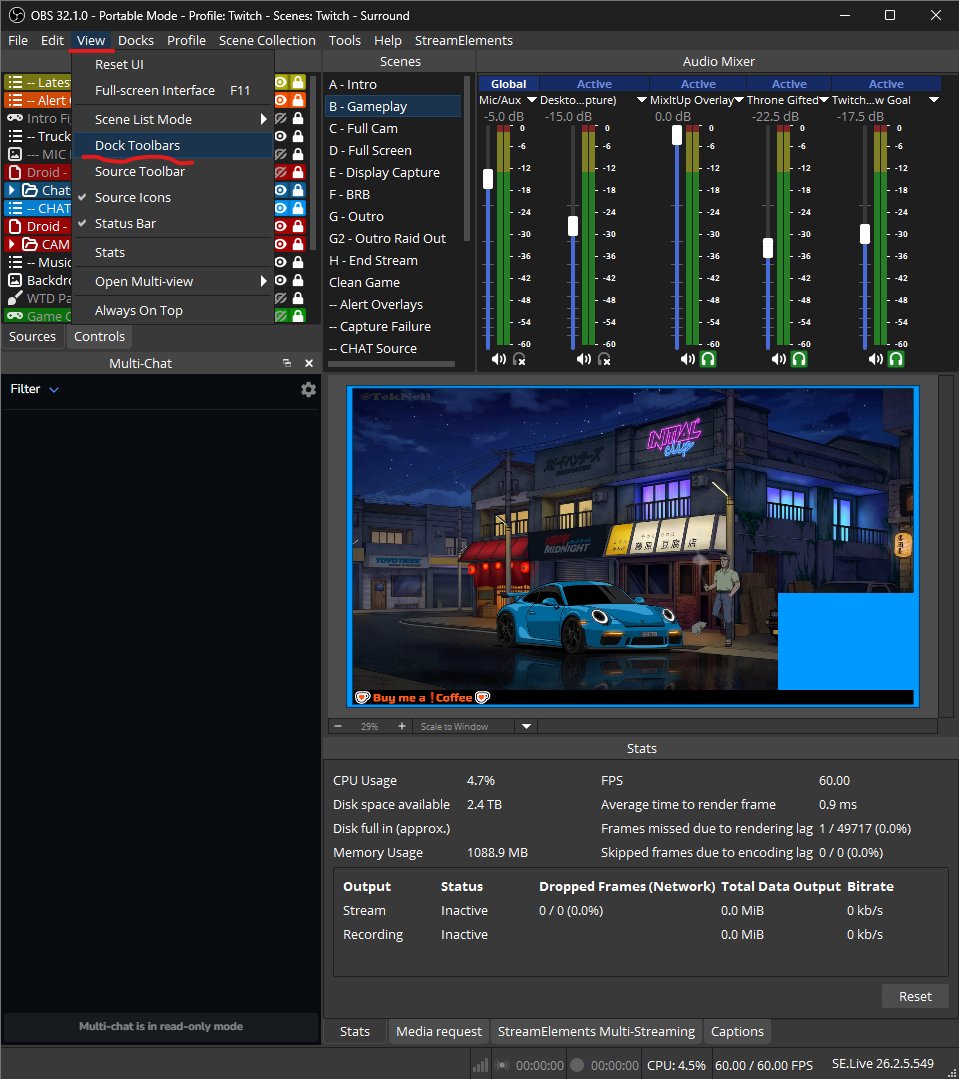This screenshot has height=1079, width=959.
Task: Open the Media request tab
Action: [438, 1032]
